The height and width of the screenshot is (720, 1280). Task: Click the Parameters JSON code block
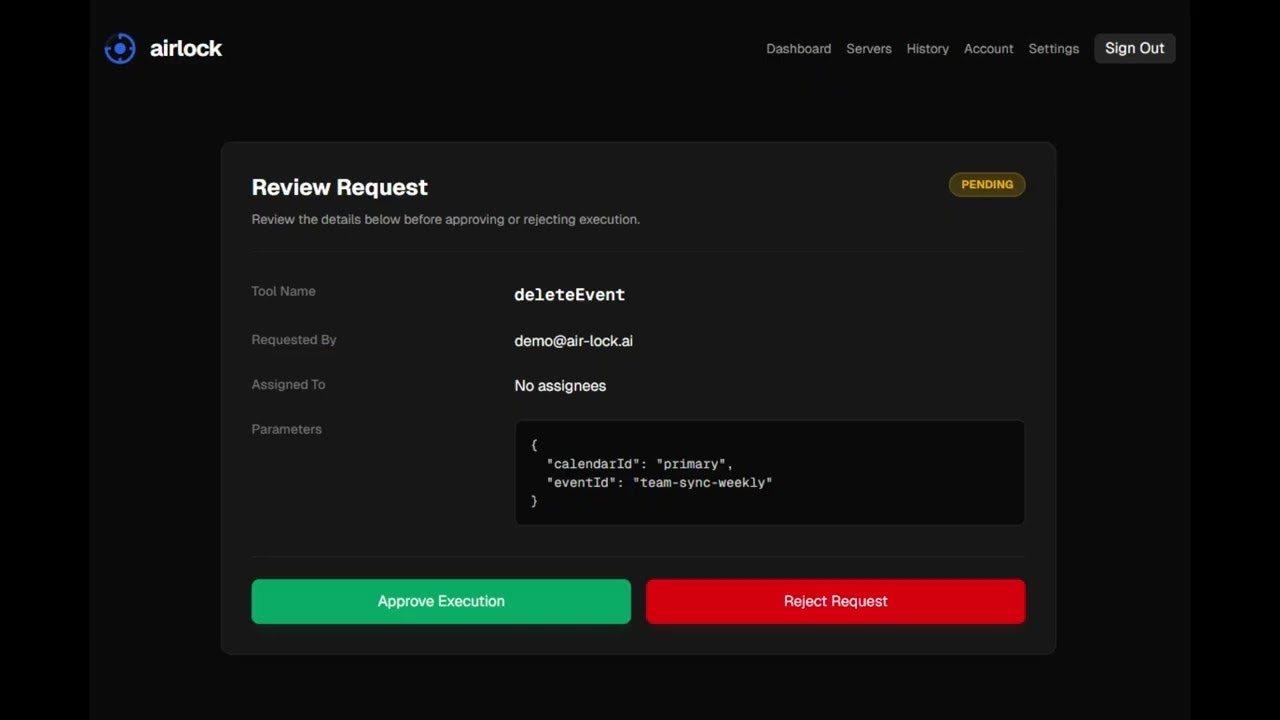(770, 472)
